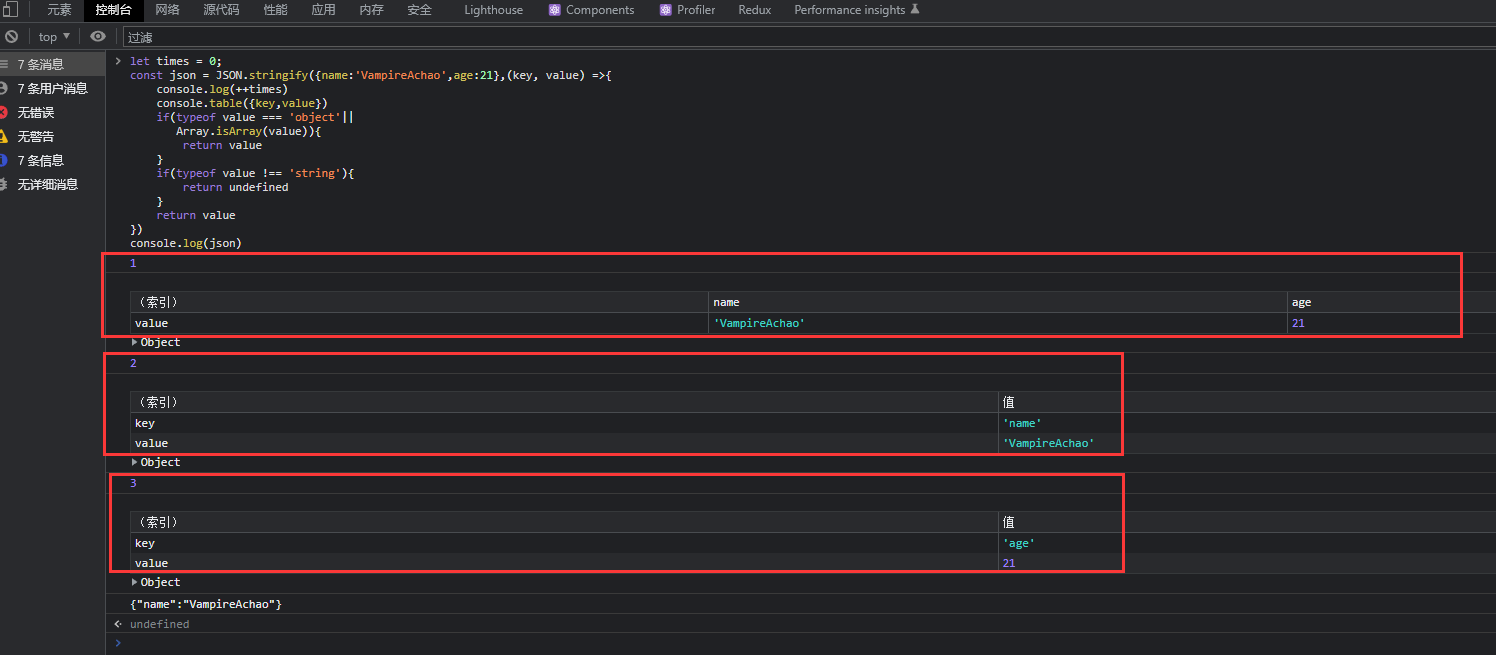Viewport: 1496px width, 655px height.
Task: Click the yellow warning icon beside 无警告
Action: pos(4,137)
